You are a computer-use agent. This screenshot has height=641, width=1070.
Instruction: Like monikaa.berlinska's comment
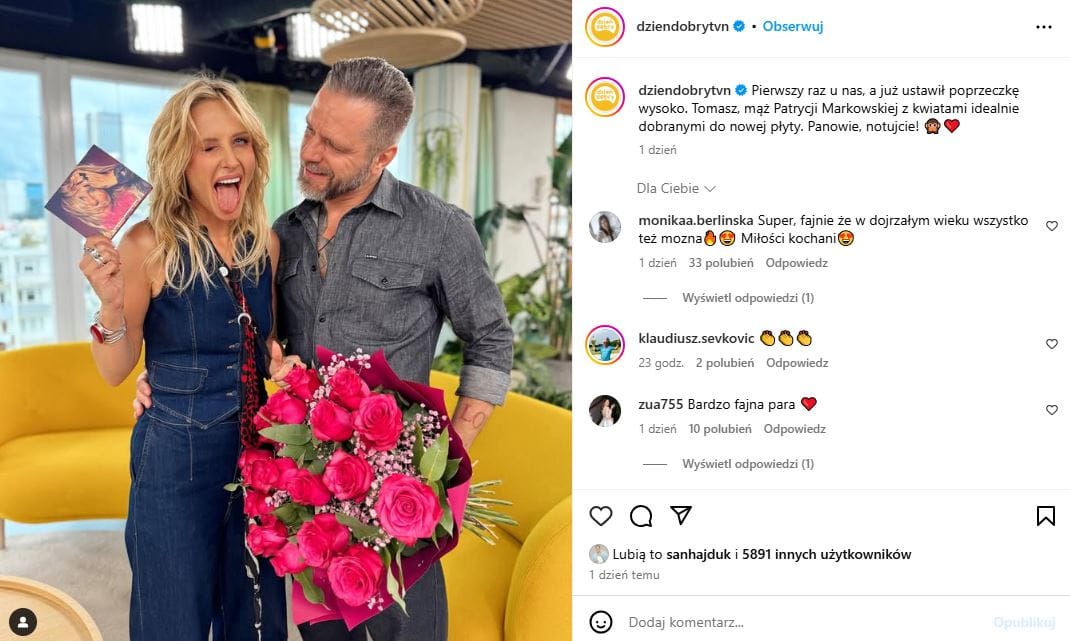click(1052, 226)
